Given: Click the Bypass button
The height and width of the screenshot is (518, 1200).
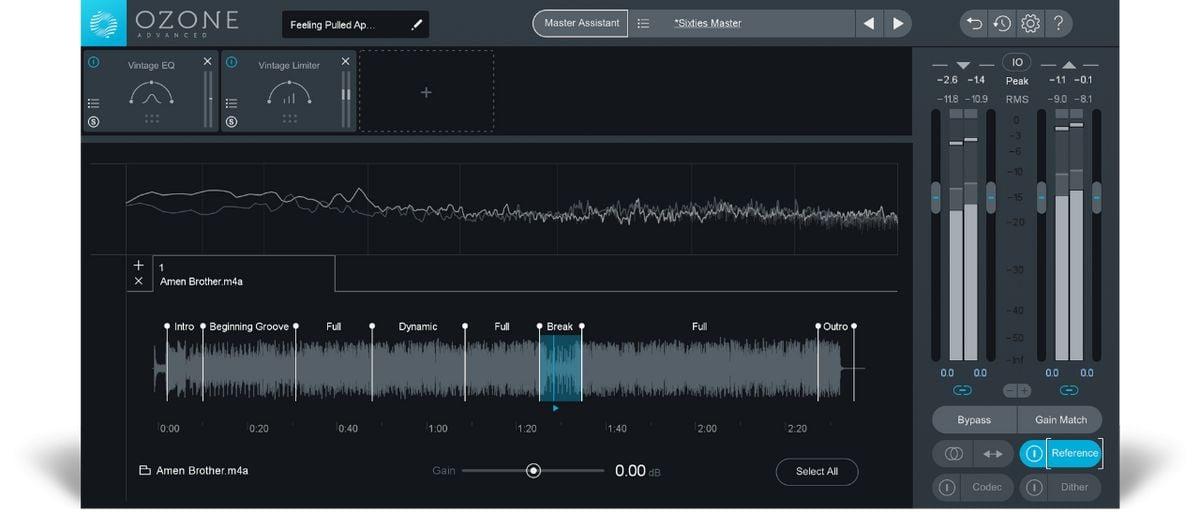Looking at the screenshot, I should pos(974,420).
